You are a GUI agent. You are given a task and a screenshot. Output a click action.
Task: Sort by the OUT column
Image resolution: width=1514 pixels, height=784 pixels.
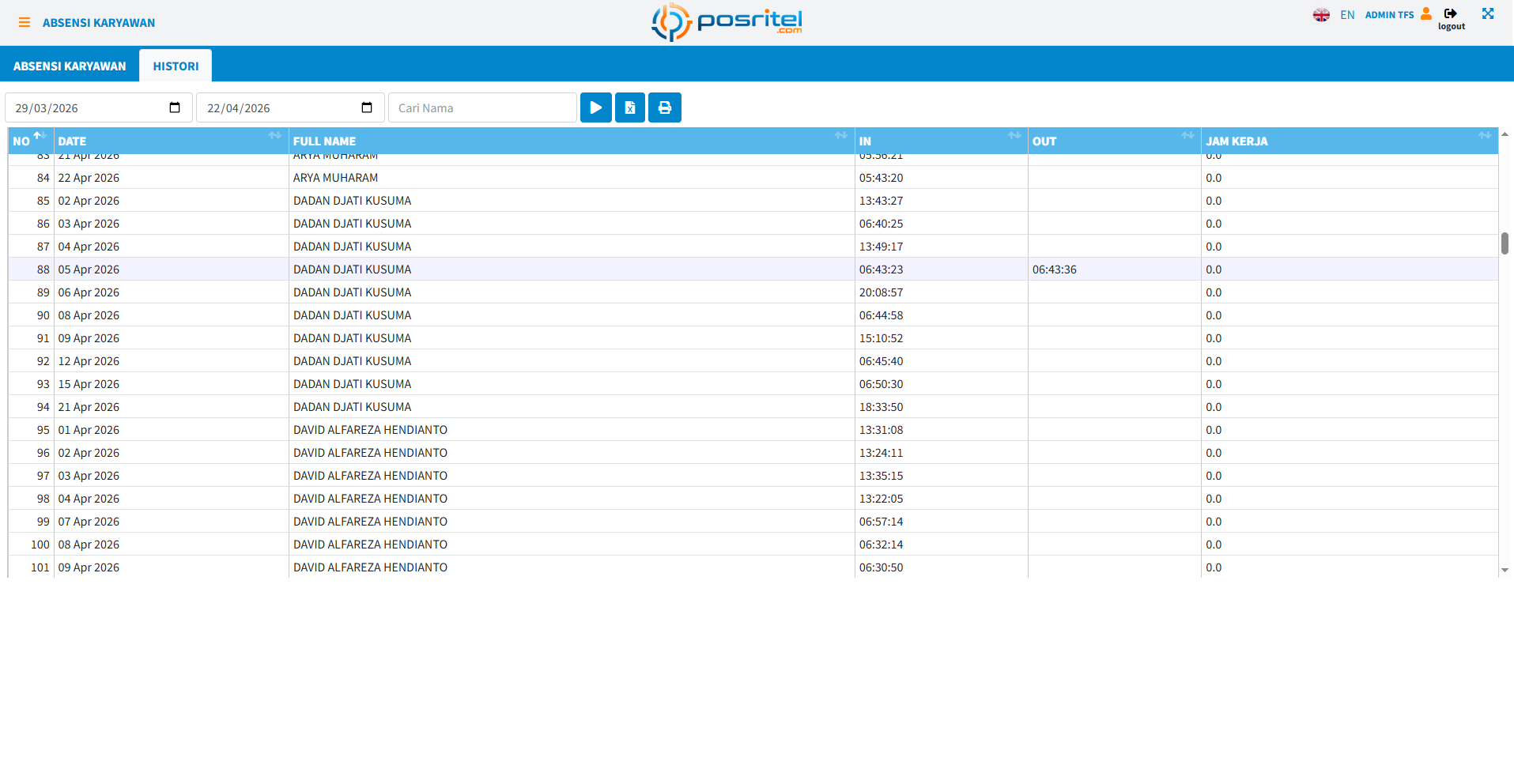pyautogui.click(x=1114, y=141)
